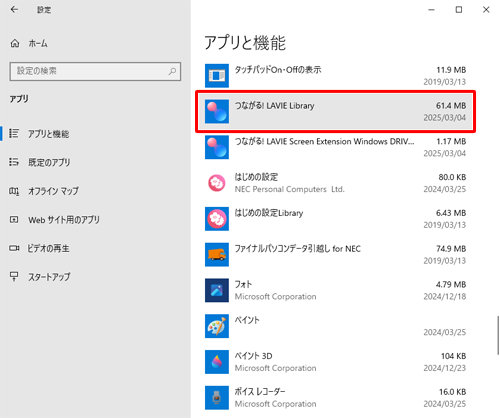Select はじめの設定 name above NEC Personal Computers
This screenshot has height=418, width=500.
point(256,177)
